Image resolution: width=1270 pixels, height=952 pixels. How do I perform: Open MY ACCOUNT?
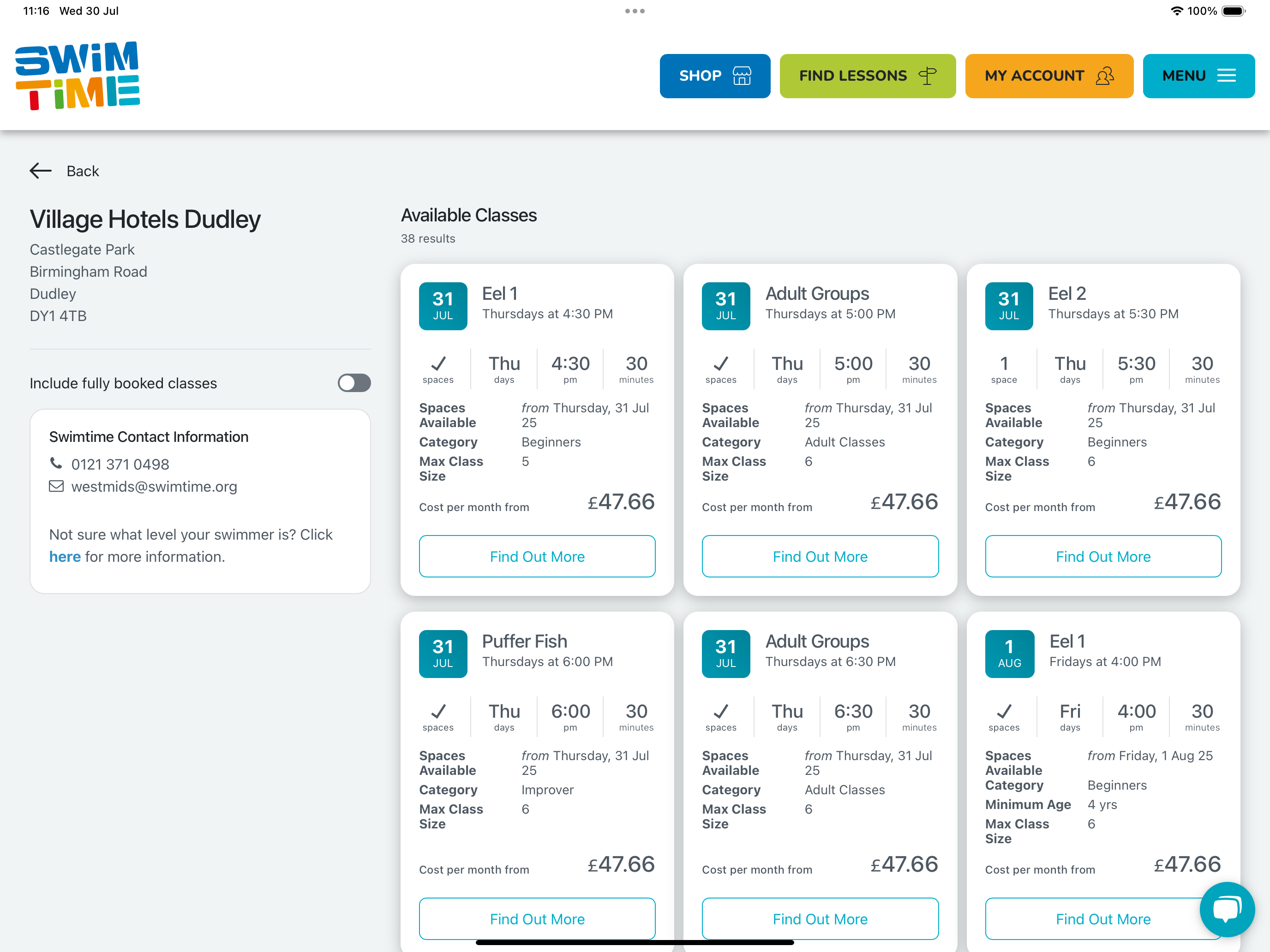(1049, 76)
